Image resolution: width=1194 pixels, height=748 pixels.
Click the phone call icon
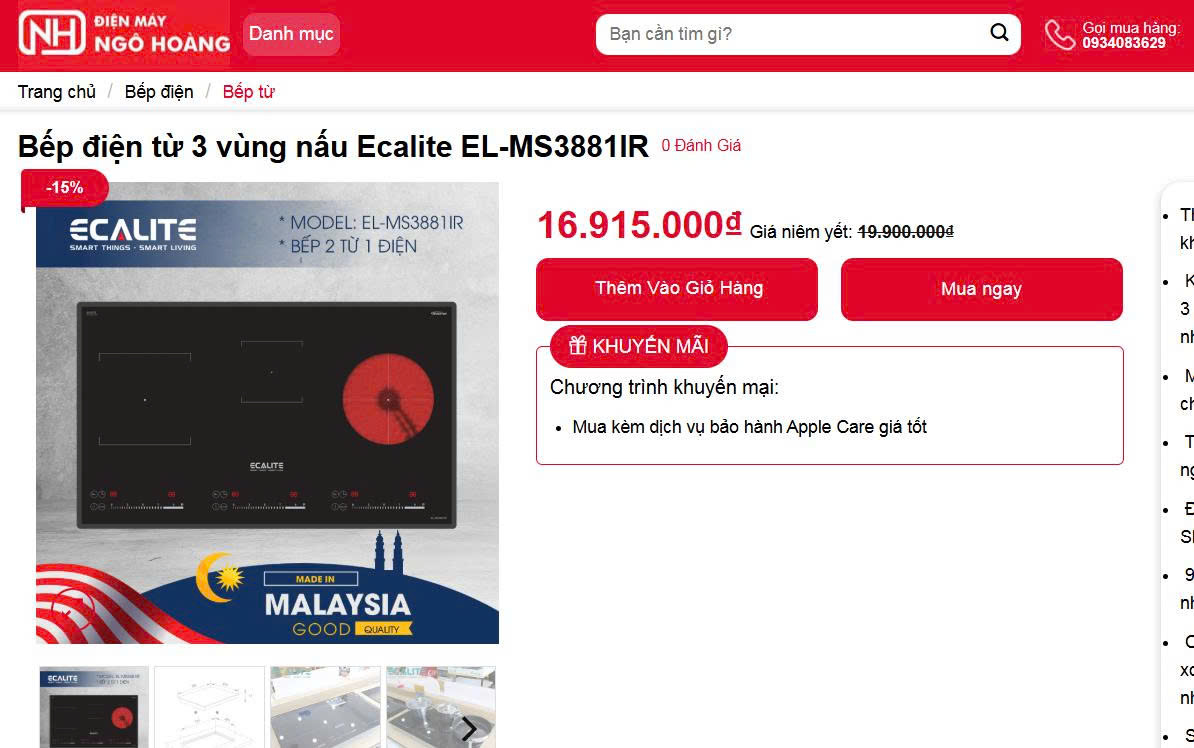(1059, 34)
